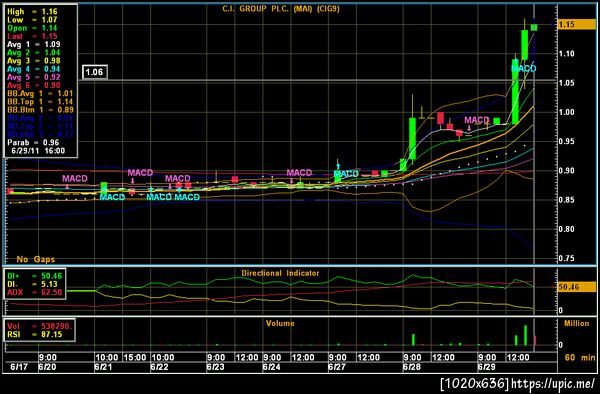The width and height of the screenshot is (600, 394).
Task: Select the Avg 5 = 0.92 legend row
Action: [x=34, y=77]
